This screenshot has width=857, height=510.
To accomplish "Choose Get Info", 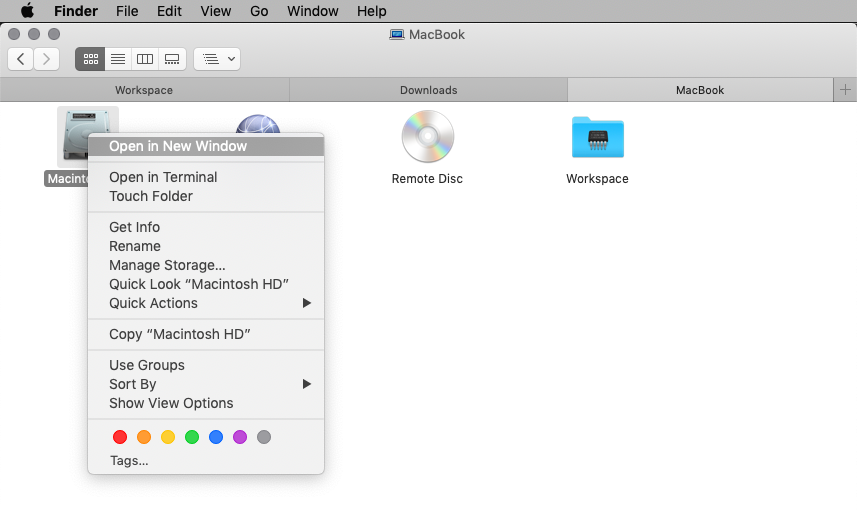I will point(206,227).
